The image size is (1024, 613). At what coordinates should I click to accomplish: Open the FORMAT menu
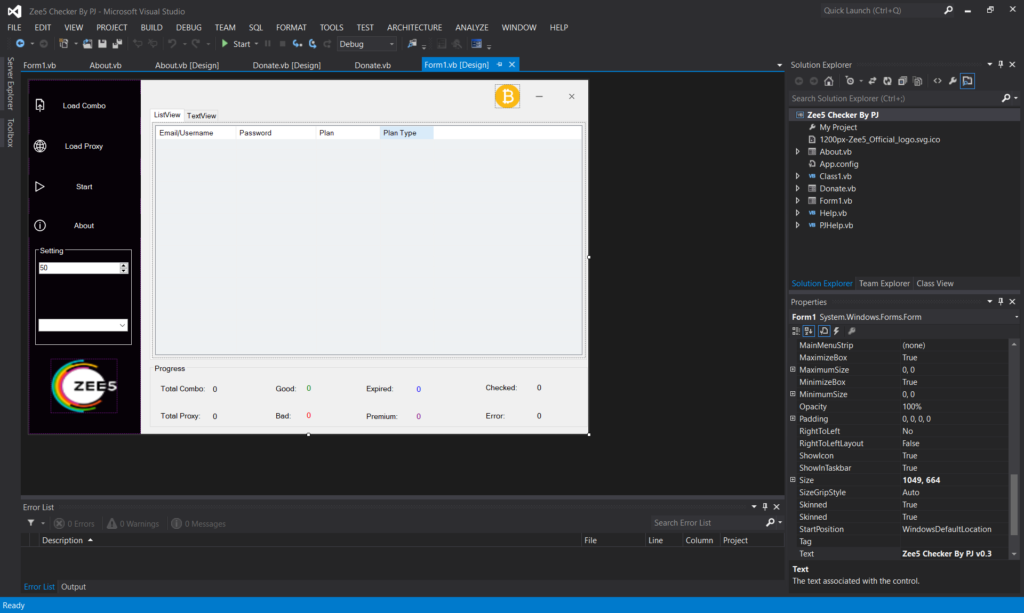[x=291, y=27]
